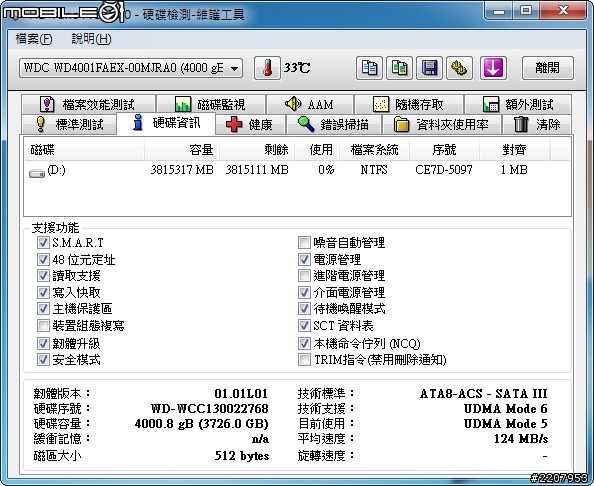Switch to the 額外測試 tab
This screenshot has height=486, width=594.
pyautogui.click(x=518, y=104)
